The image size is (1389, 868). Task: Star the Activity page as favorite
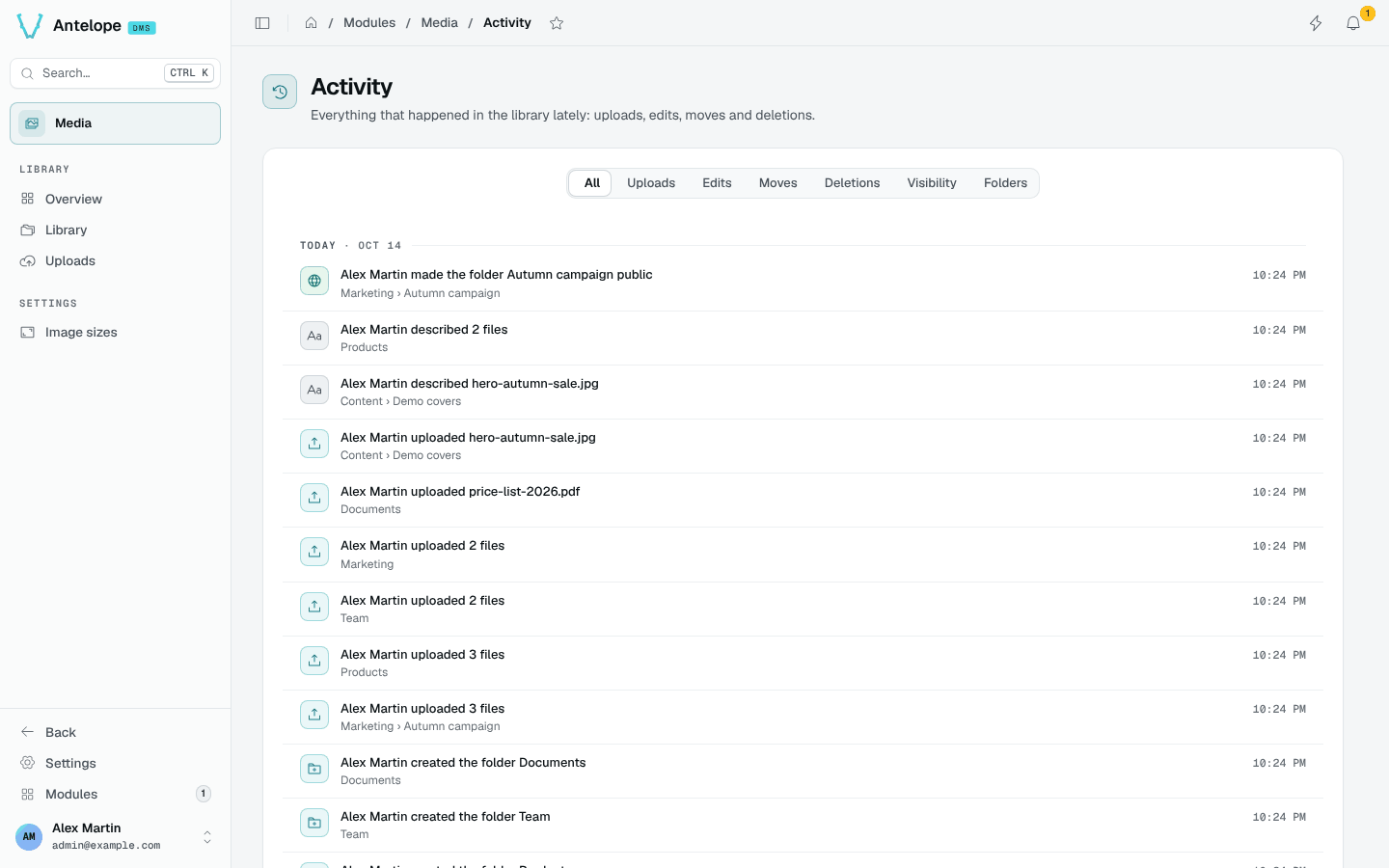[x=557, y=23]
